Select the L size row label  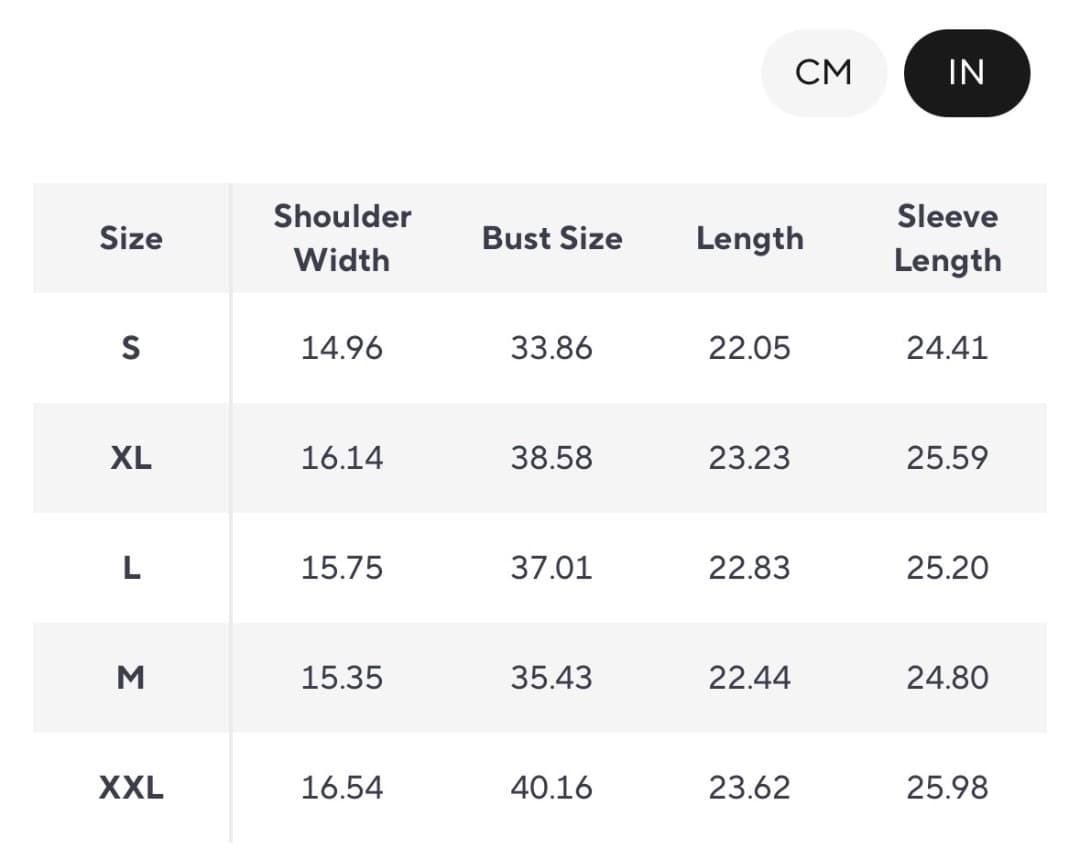(x=131, y=568)
